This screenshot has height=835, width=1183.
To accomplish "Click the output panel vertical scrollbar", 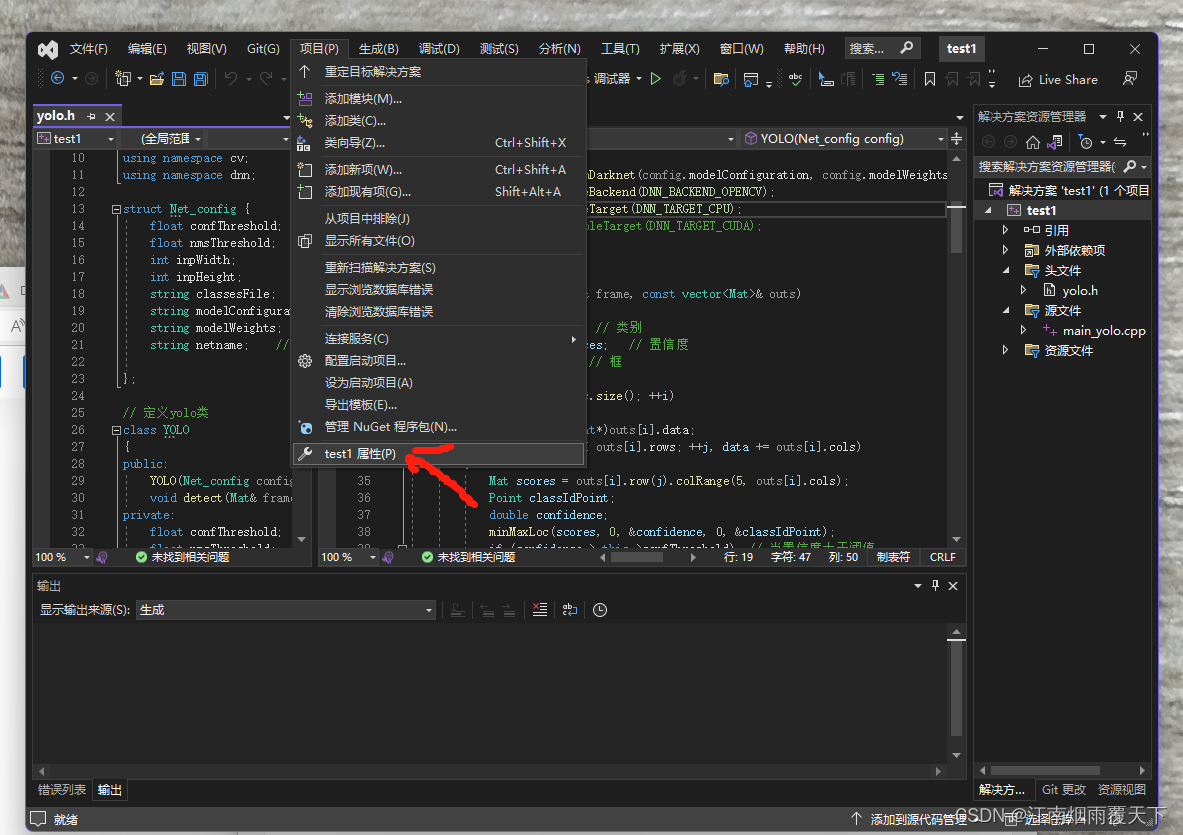I will tap(957, 694).
